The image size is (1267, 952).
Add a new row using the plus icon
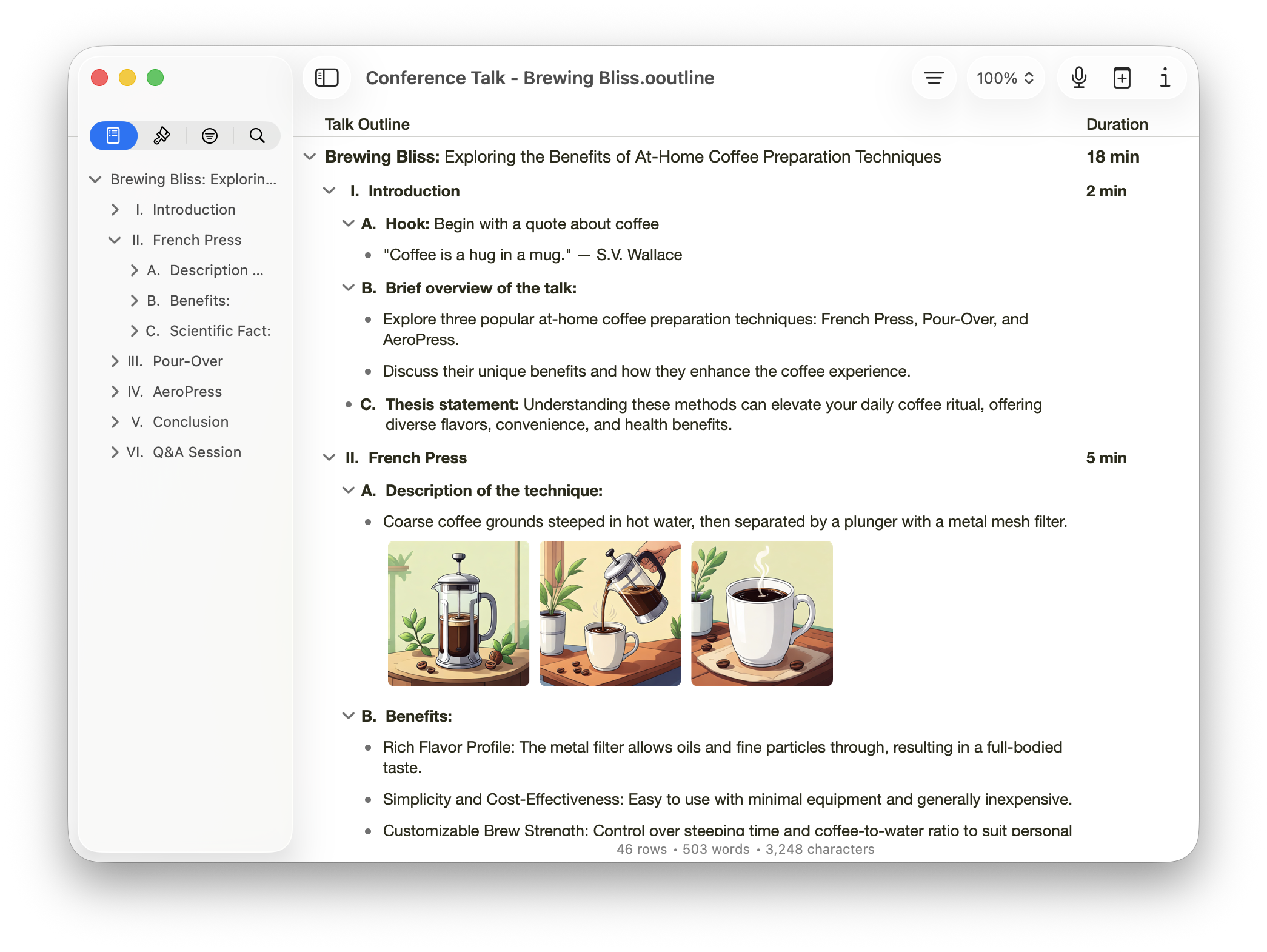click(1122, 78)
